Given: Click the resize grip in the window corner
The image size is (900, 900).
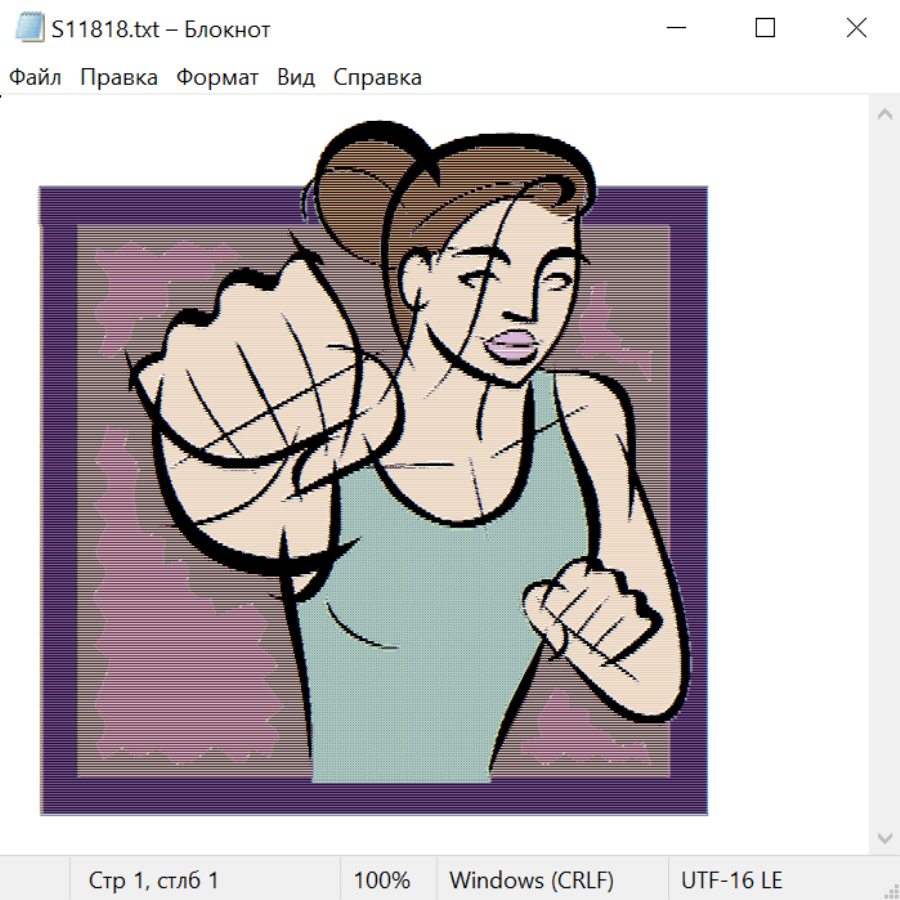Looking at the screenshot, I should pyautogui.click(x=890, y=890).
